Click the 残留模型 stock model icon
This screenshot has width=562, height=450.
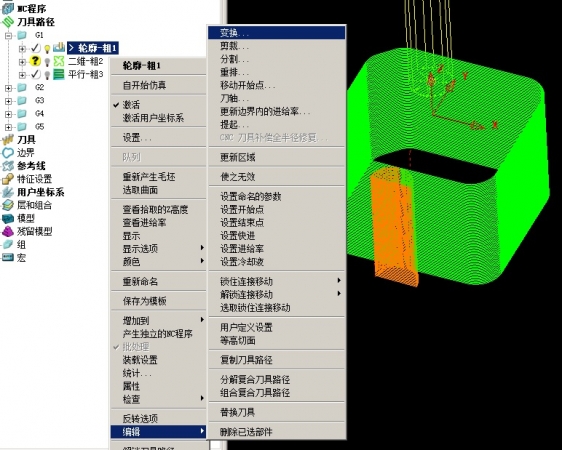8,231
